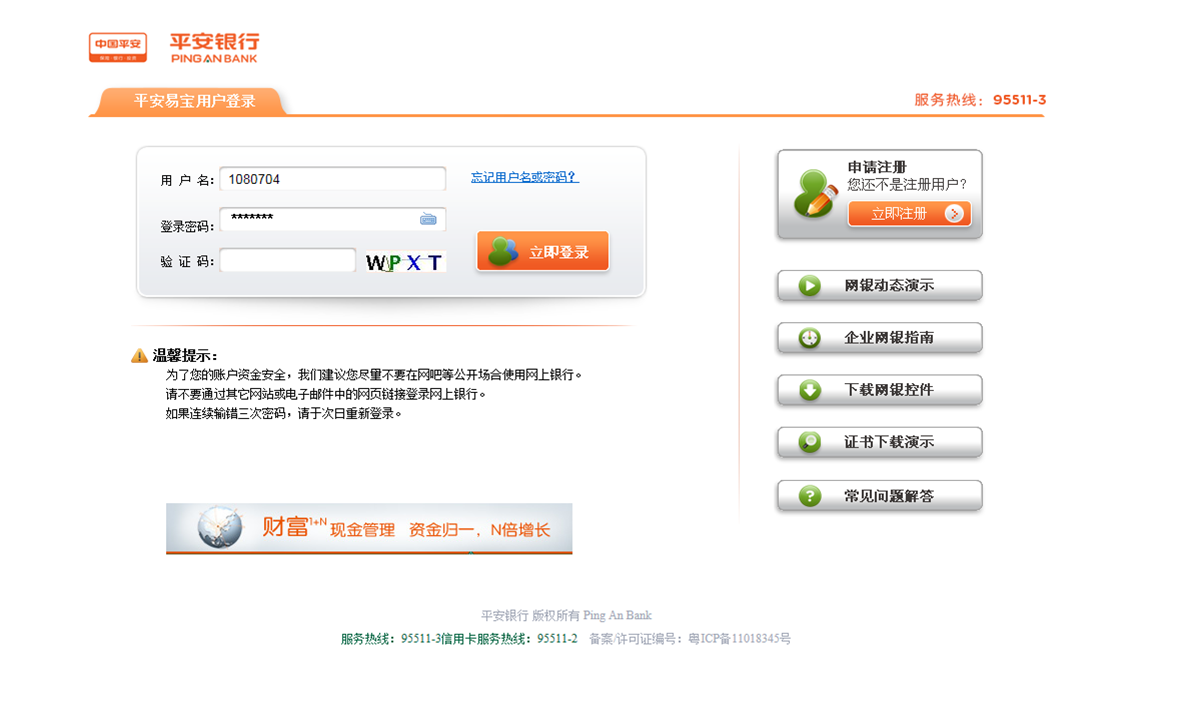Click the Ping An Bank wordmark logo

214,47
